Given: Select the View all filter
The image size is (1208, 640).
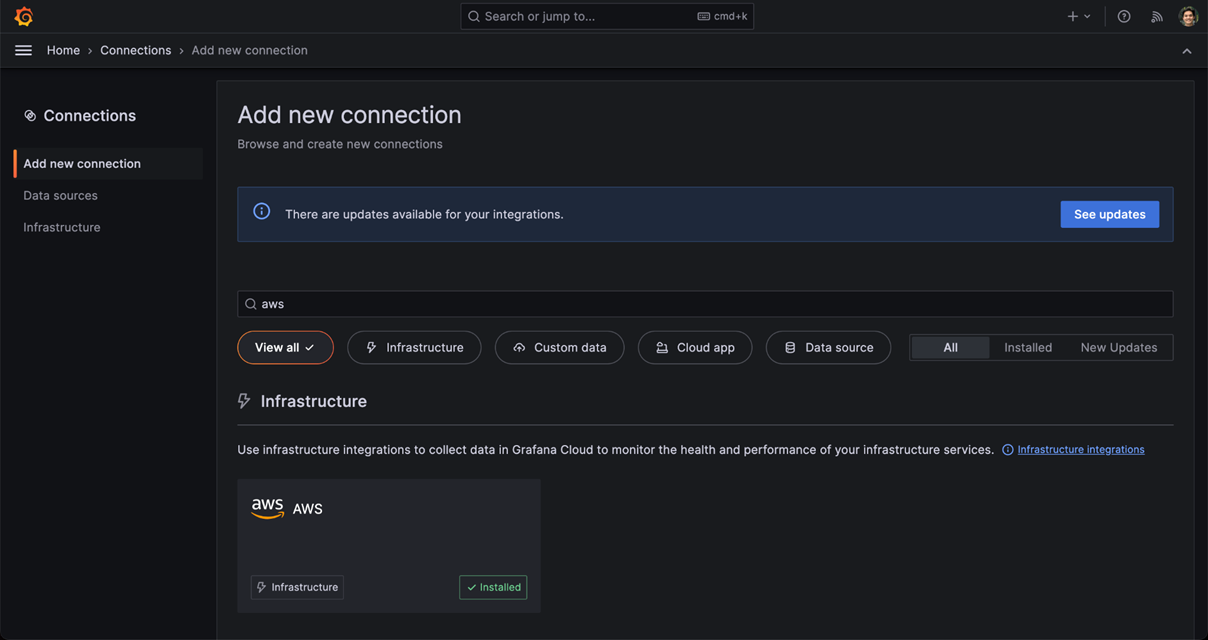Looking at the screenshot, I should [x=285, y=348].
